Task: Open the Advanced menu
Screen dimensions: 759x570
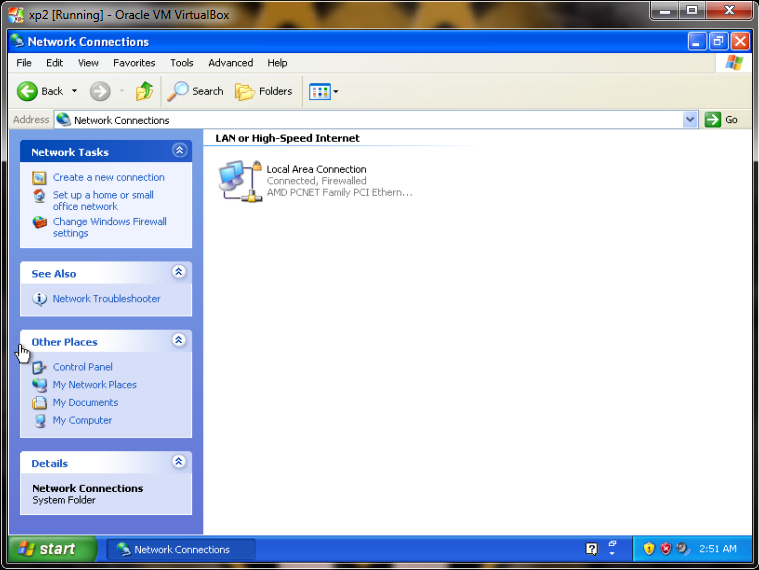Action: click(x=230, y=63)
